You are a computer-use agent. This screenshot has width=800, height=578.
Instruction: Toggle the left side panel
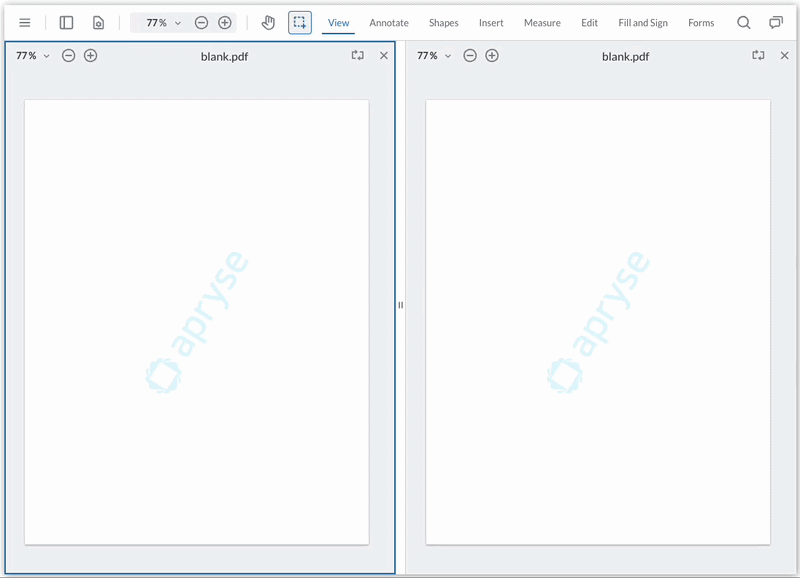click(67, 22)
